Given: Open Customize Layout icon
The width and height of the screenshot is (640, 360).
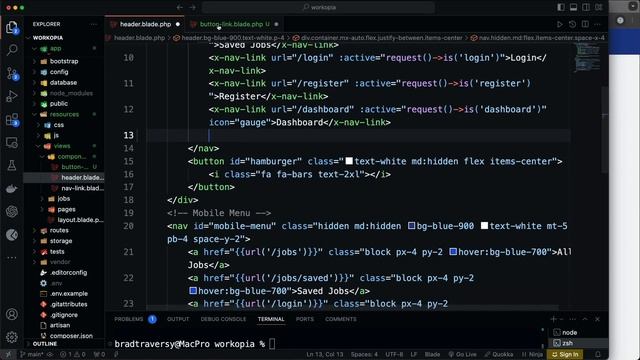Looking at the screenshot, I should pyautogui.click(x=598, y=7).
